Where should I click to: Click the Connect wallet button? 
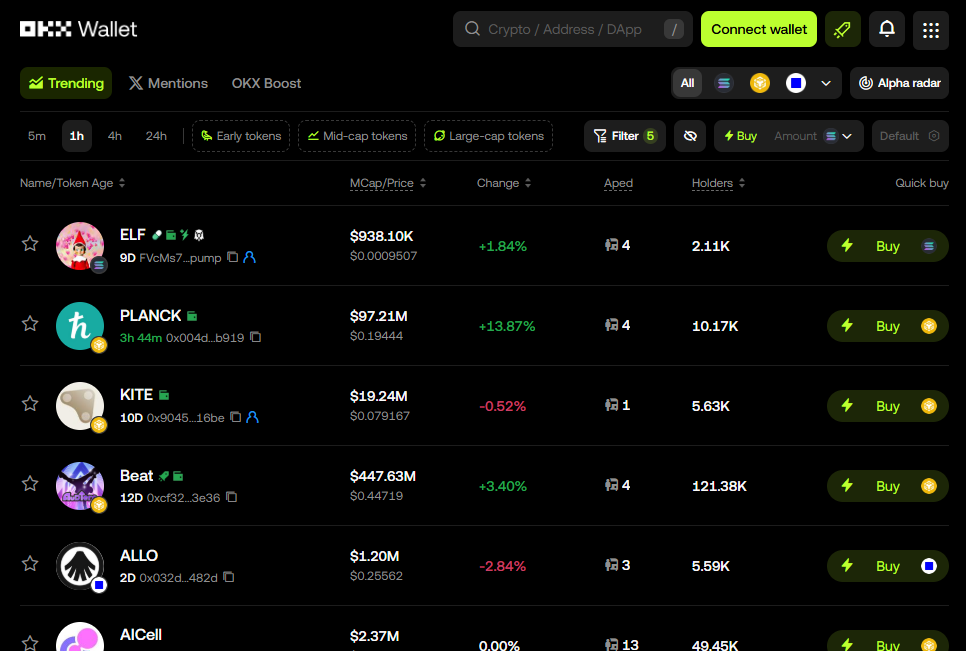(758, 30)
